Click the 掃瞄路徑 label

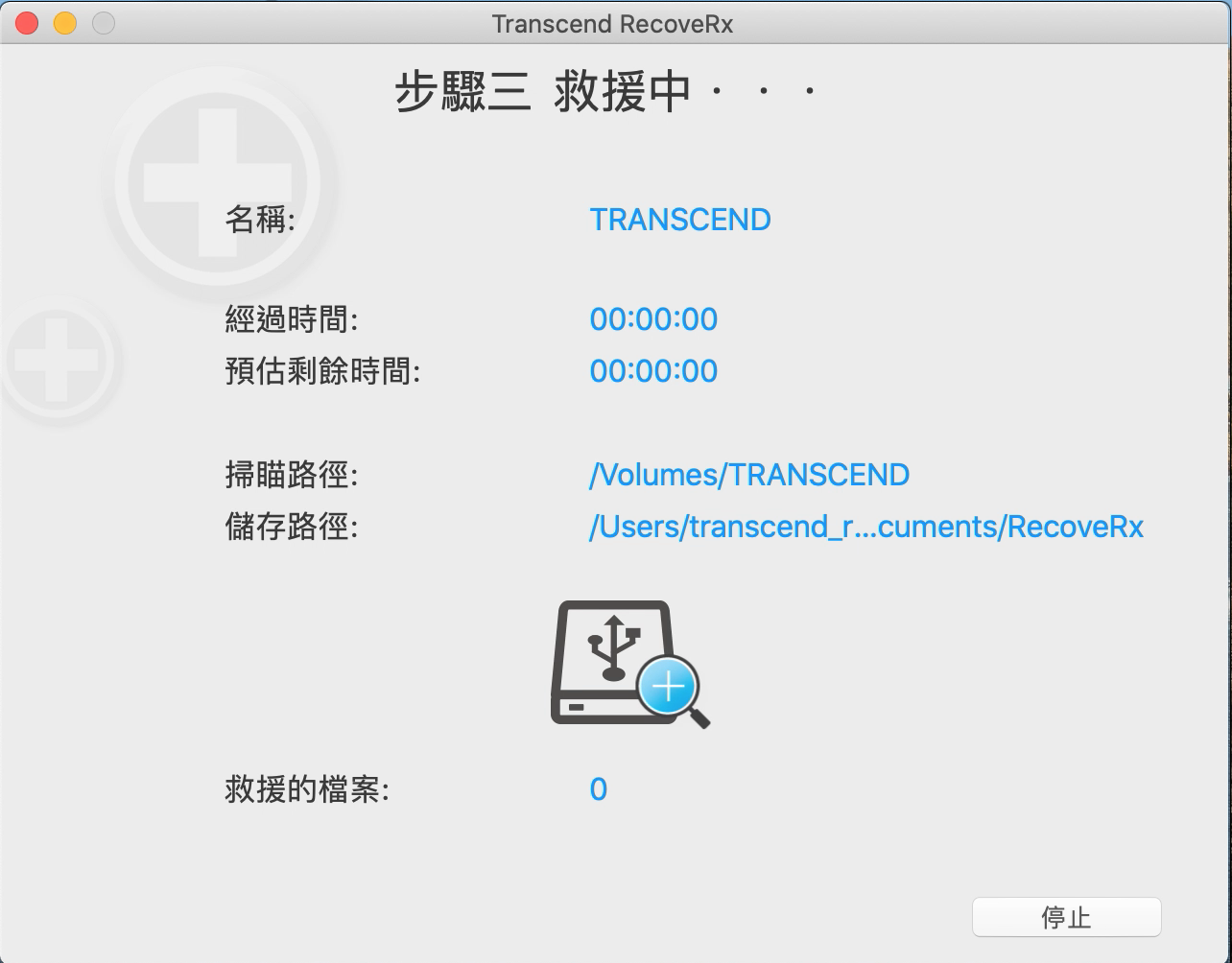pos(292,475)
